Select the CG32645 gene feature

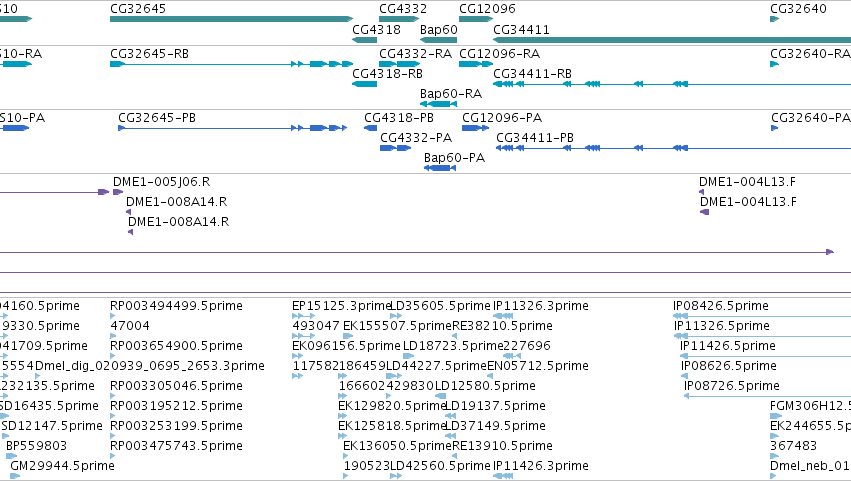(231, 19)
